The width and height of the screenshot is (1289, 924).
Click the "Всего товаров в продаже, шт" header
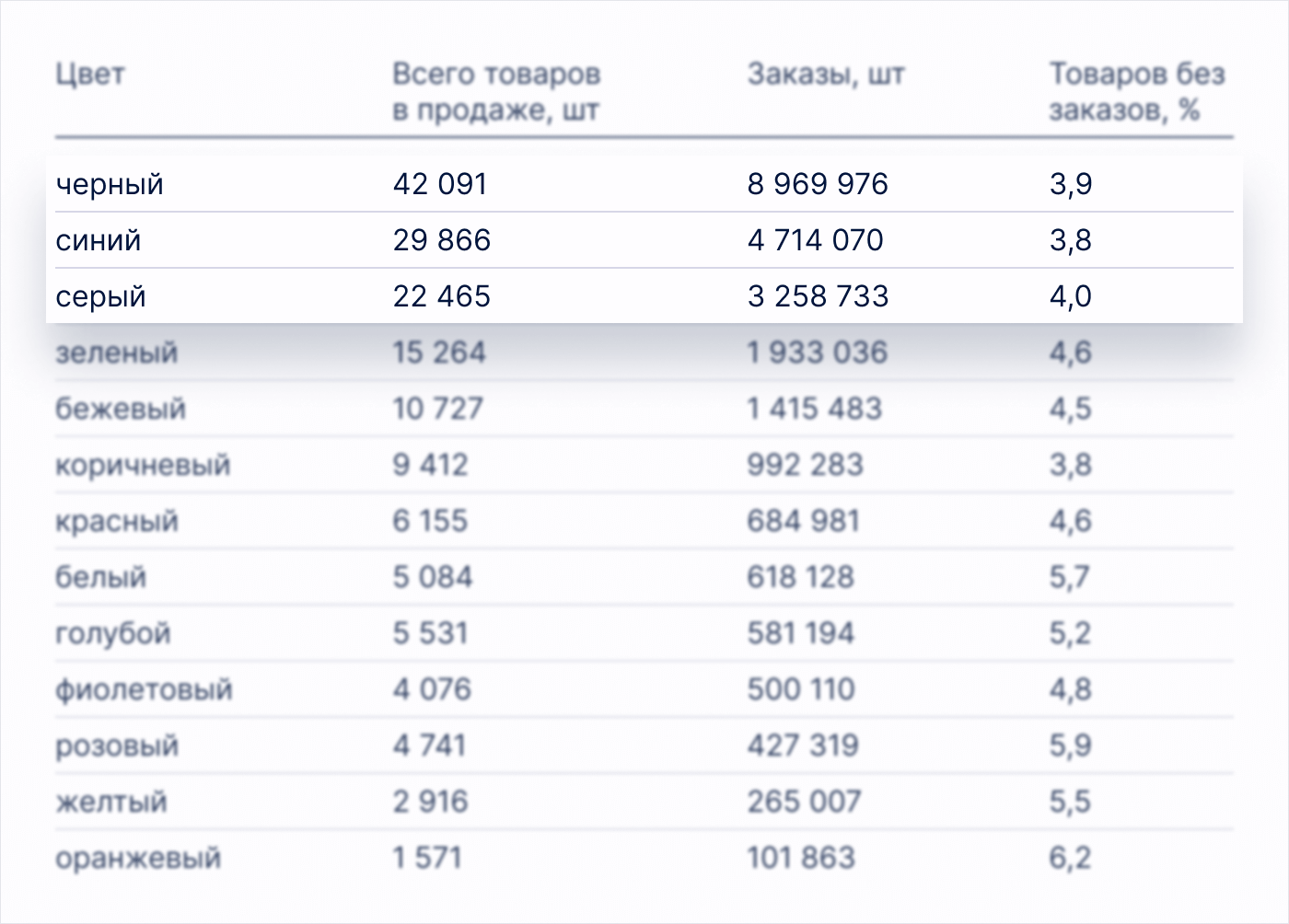pos(496,91)
